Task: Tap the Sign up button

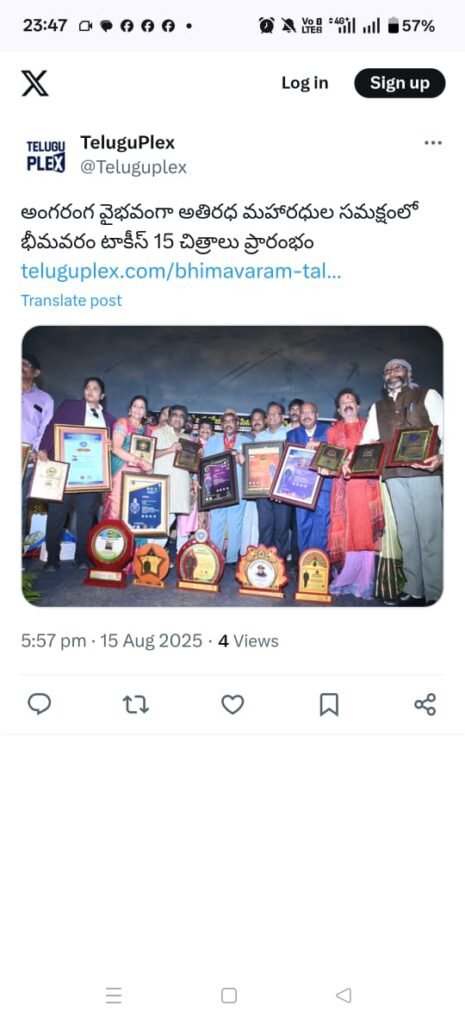Action: (x=400, y=83)
